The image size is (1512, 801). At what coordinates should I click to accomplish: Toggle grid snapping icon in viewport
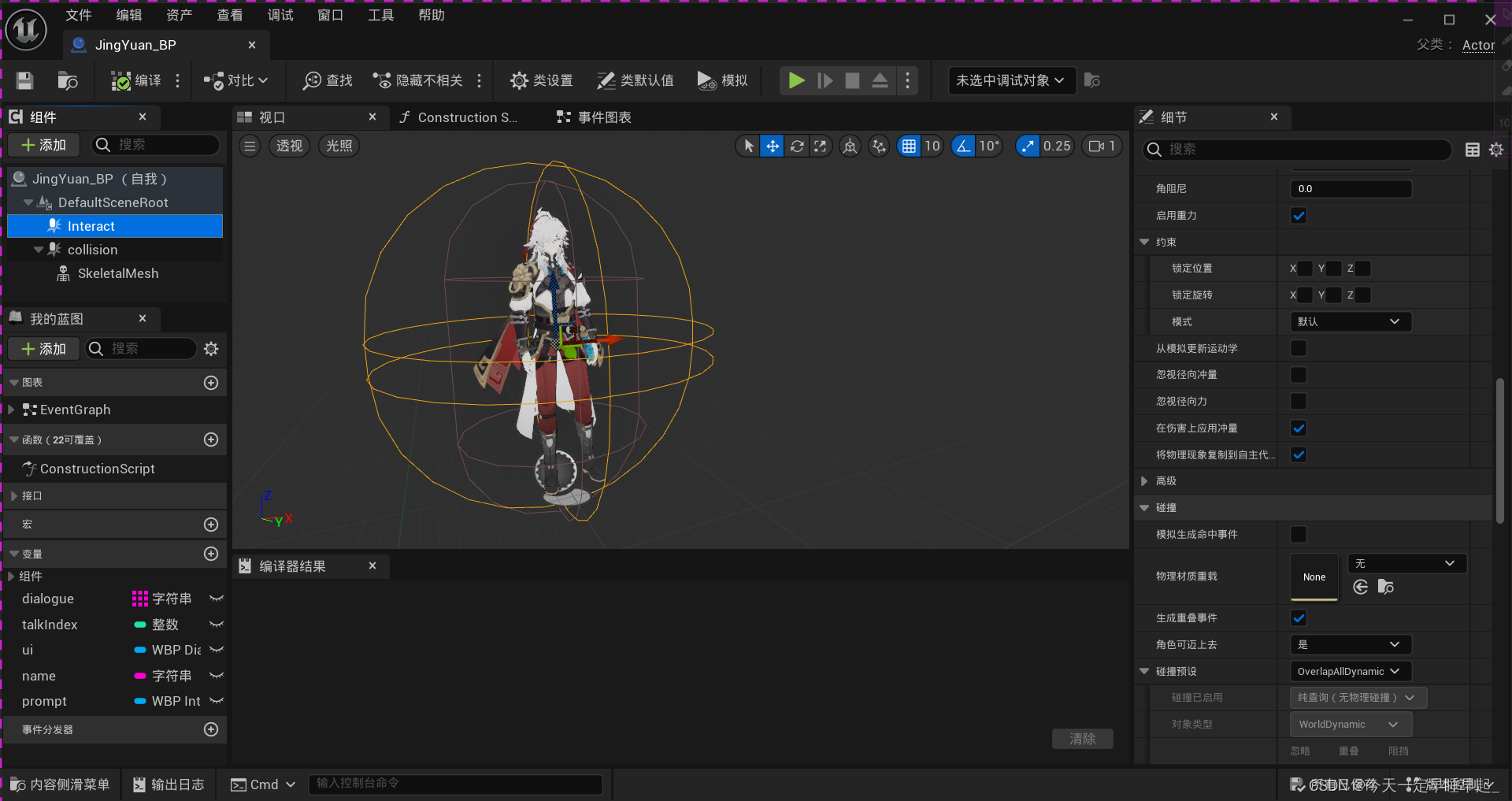click(x=909, y=146)
